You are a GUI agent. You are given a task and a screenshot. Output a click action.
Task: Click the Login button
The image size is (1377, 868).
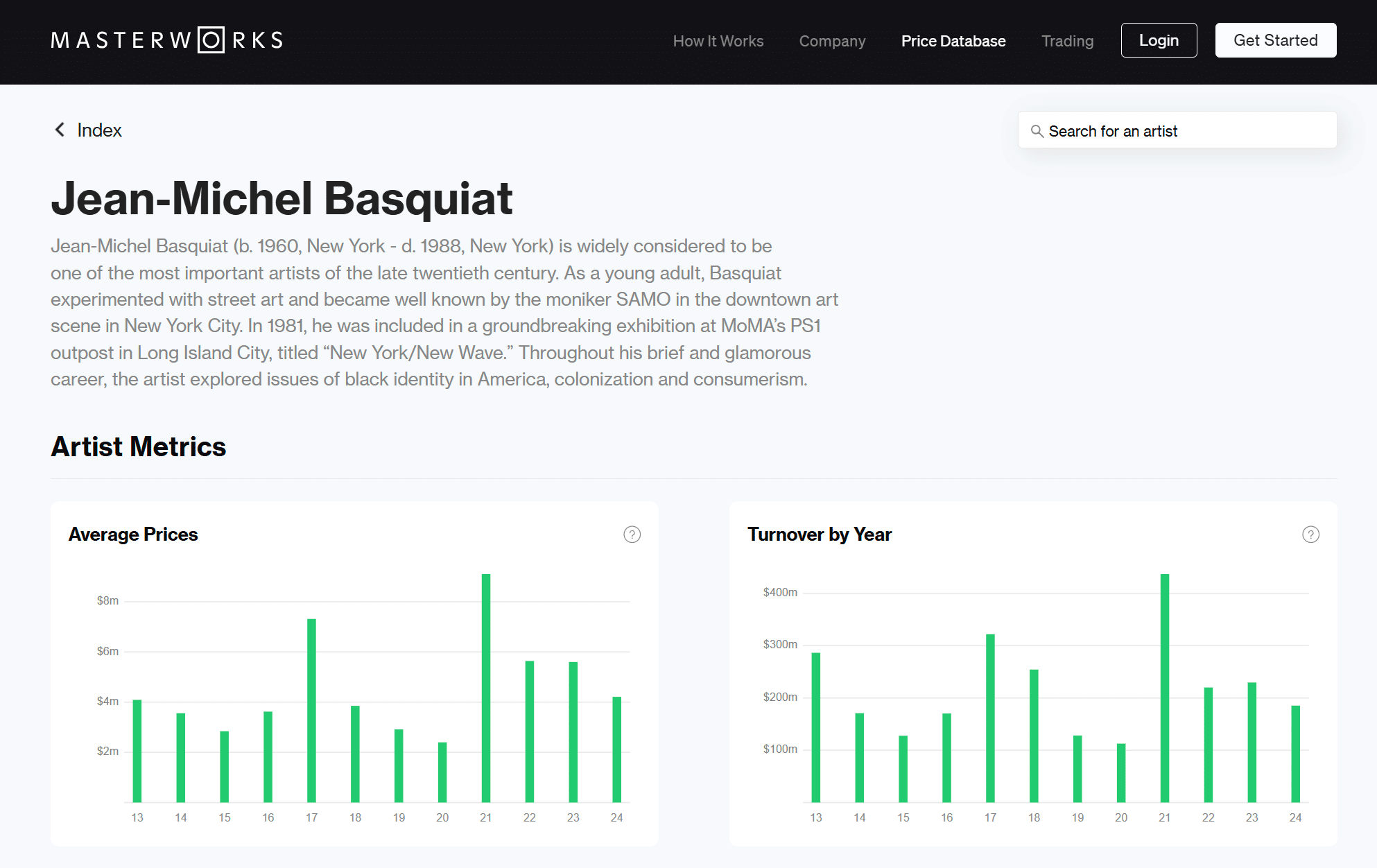1159,40
